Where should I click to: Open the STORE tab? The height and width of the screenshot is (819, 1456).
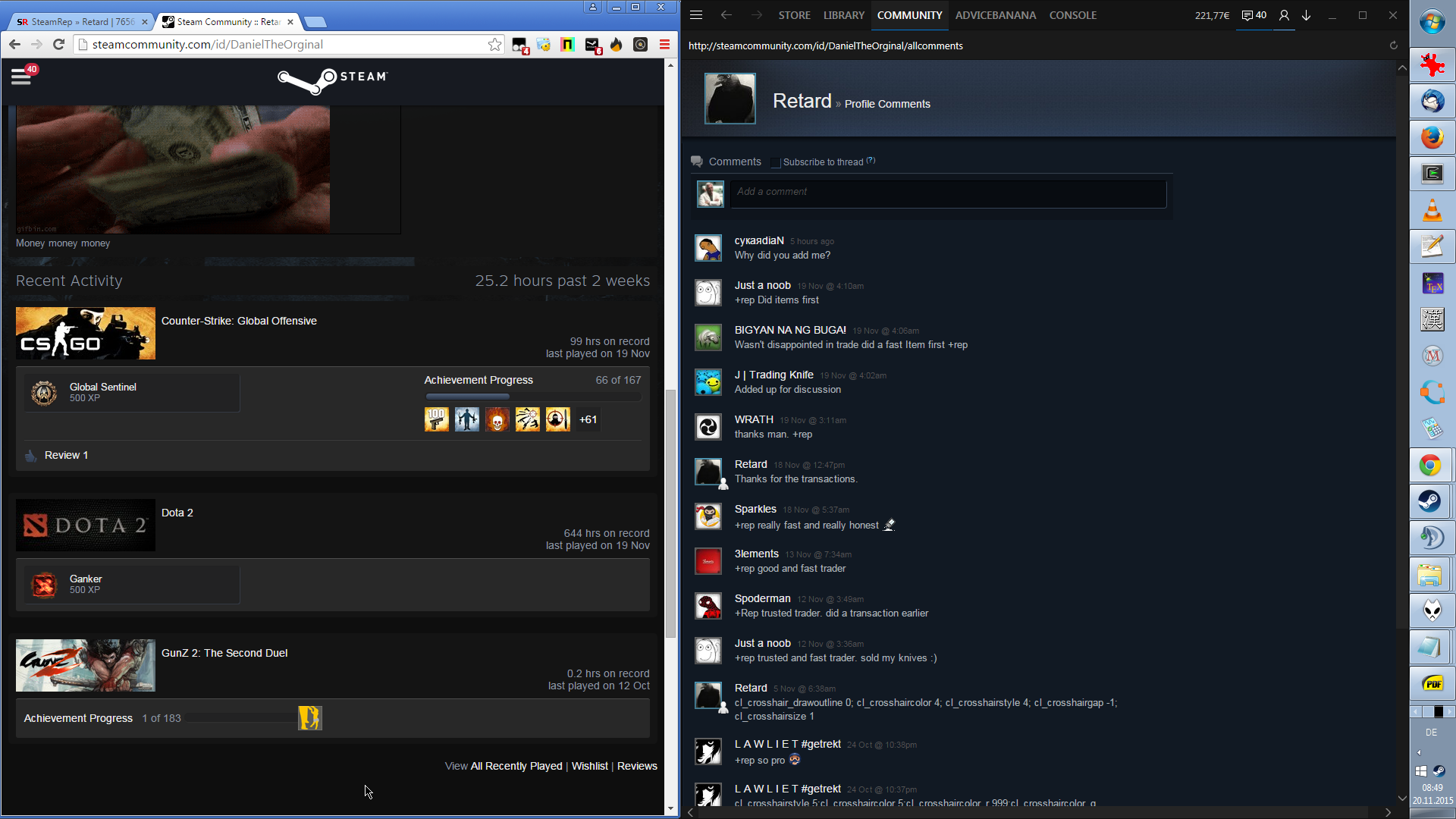(794, 15)
